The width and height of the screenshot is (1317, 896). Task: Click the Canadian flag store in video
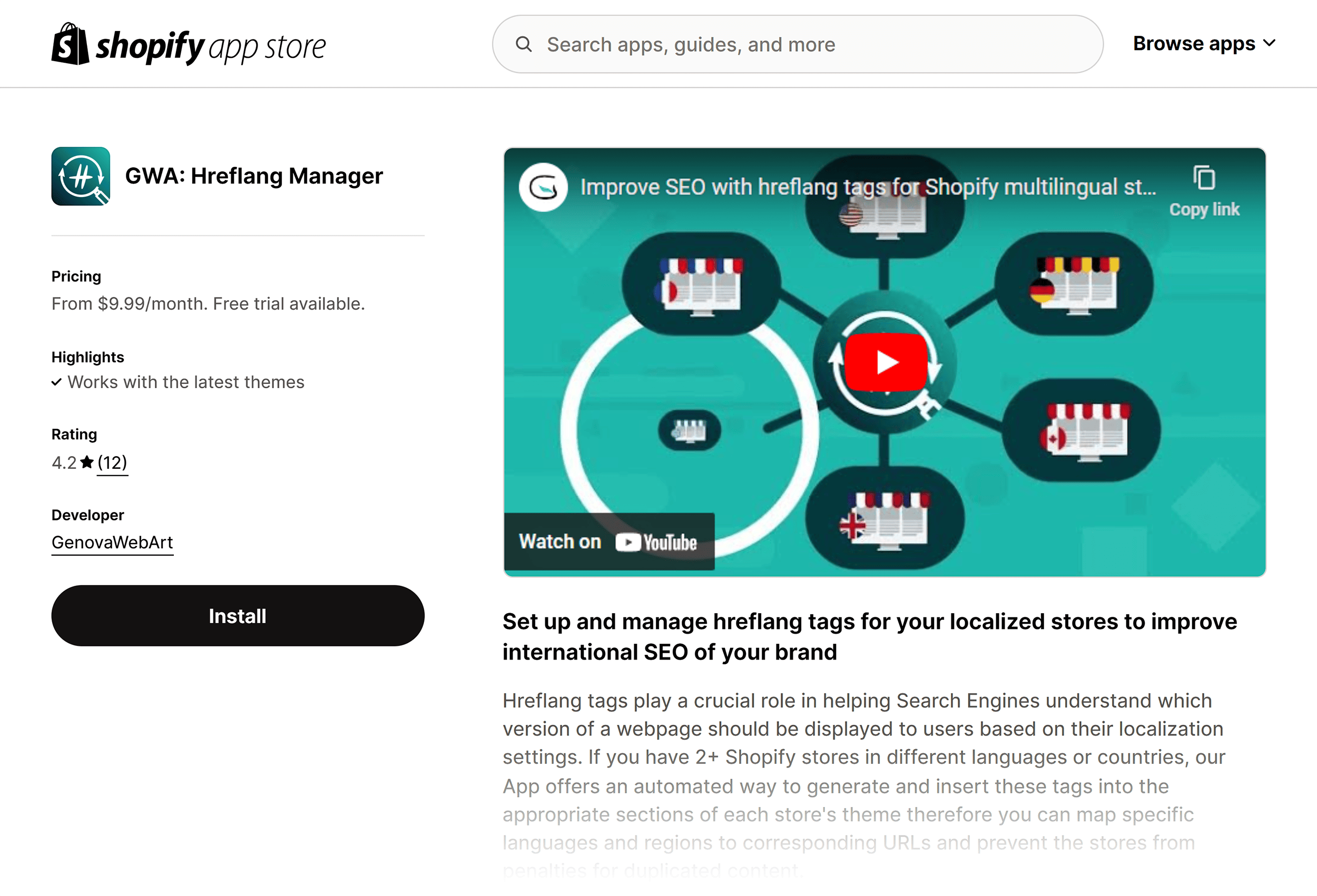[x=1082, y=430]
